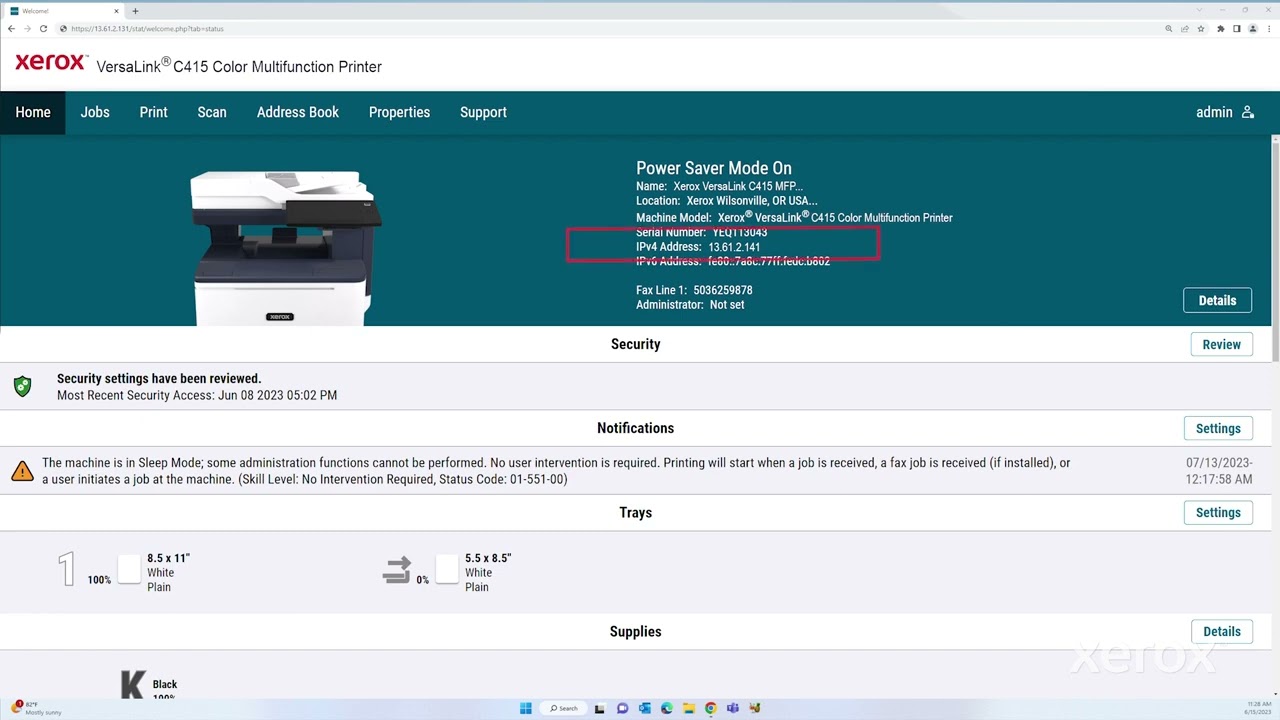The image size is (1280, 720).
Task: Click the taskbar Search box
Action: (x=563, y=708)
